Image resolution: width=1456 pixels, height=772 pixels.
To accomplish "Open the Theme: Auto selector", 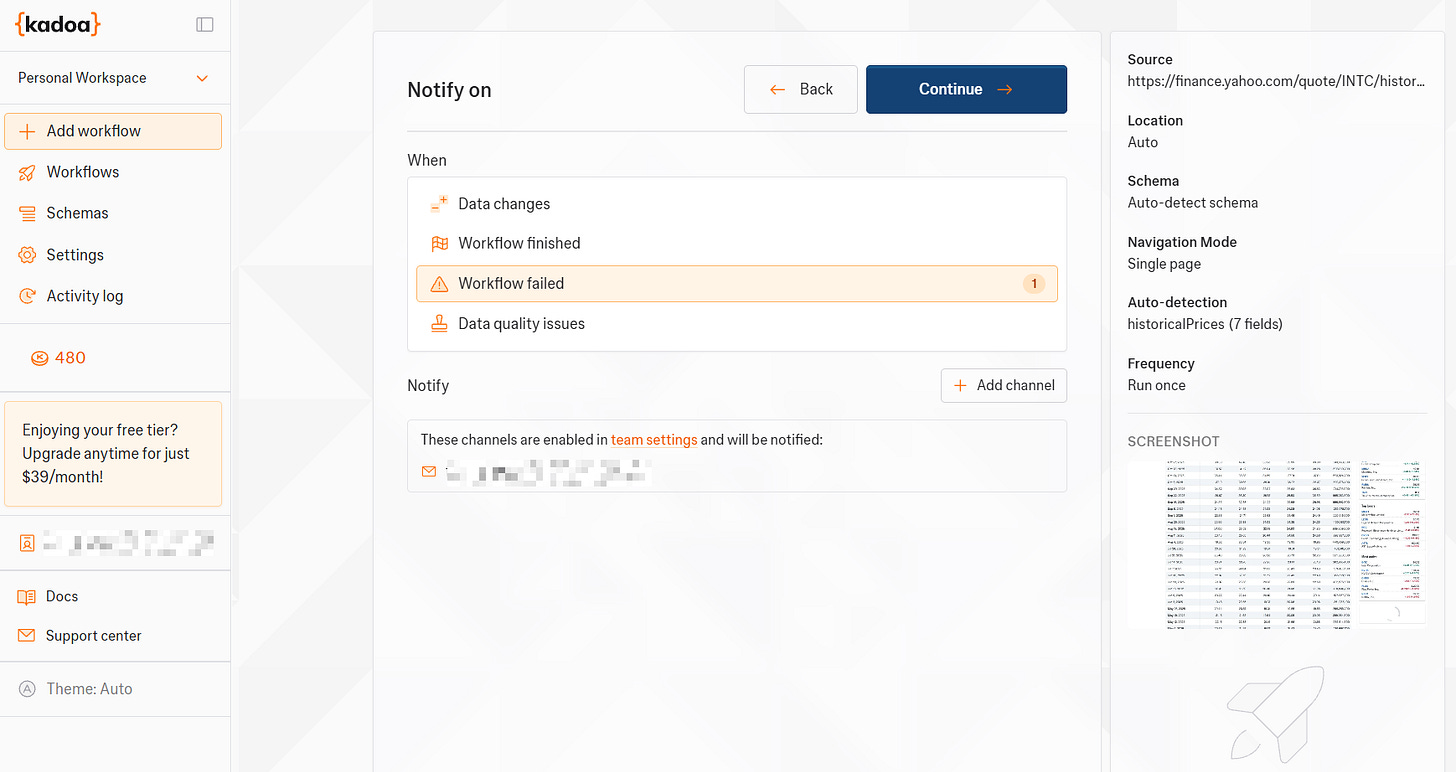I will pos(88,688).
